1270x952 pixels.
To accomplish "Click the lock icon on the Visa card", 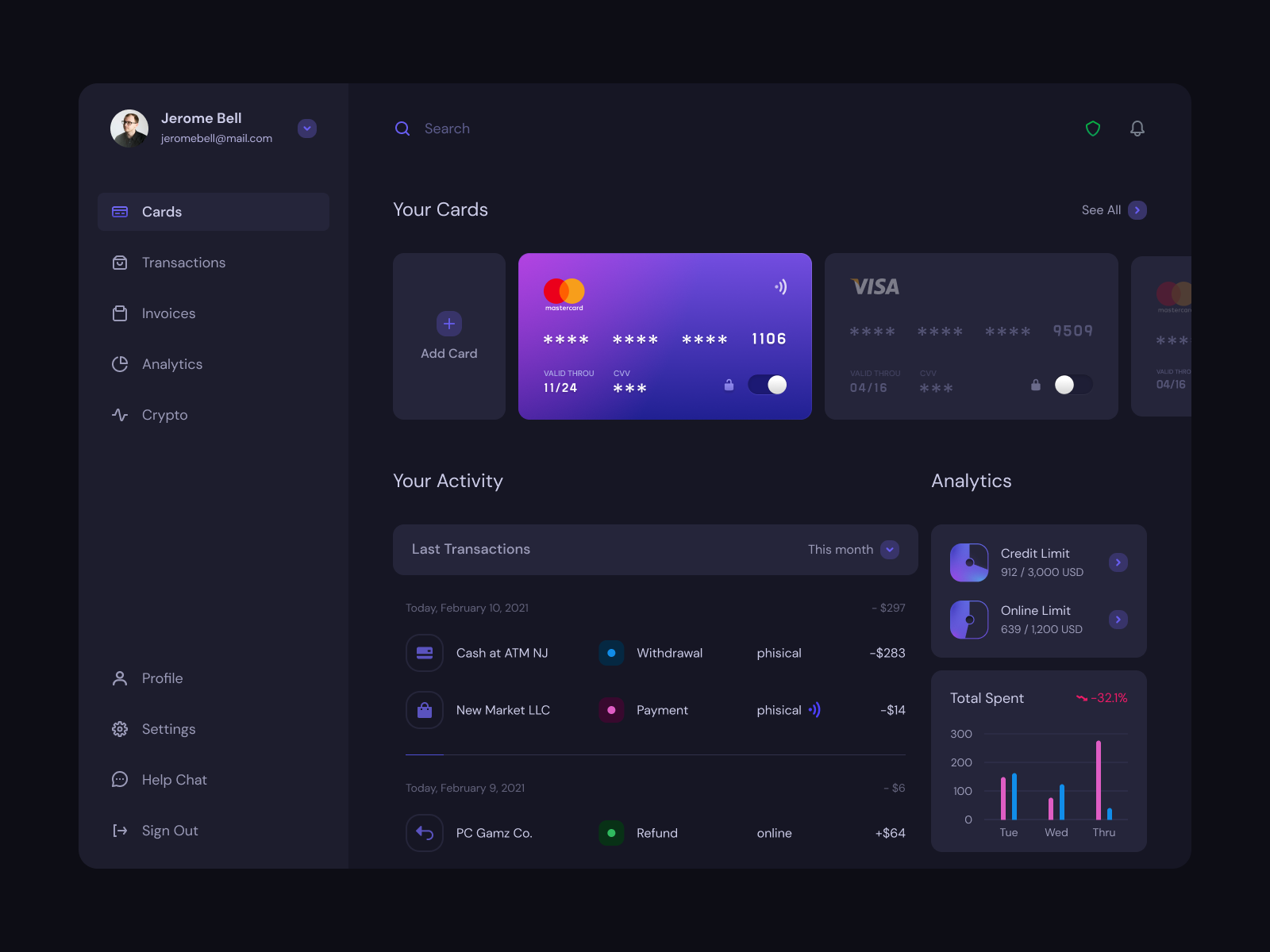I will coord(1035,384).
